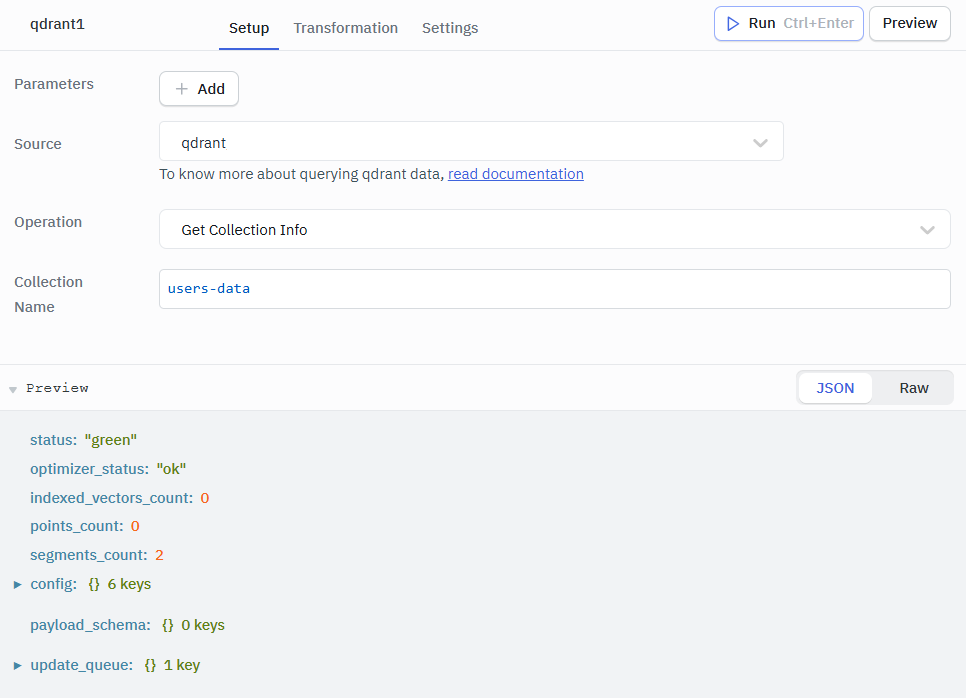Viewport: 966px width, 698px height.
Task: Click the payload_schema key in preview
Action: tap(90, 625)
